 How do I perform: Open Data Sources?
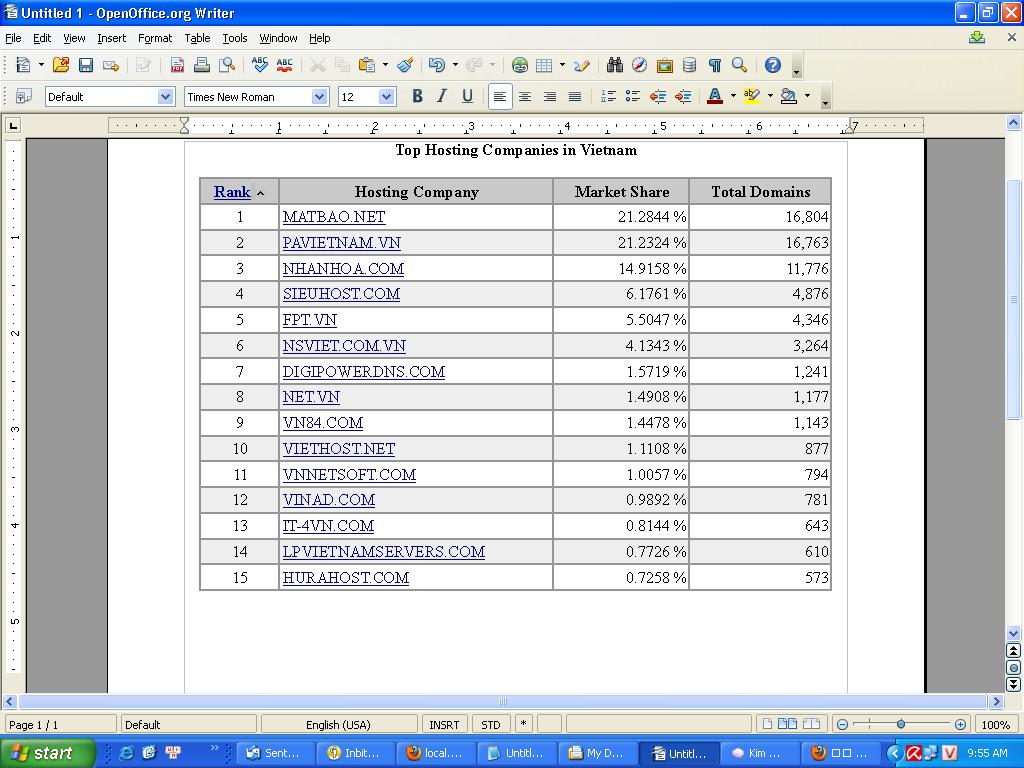click(x=689, y=65)
